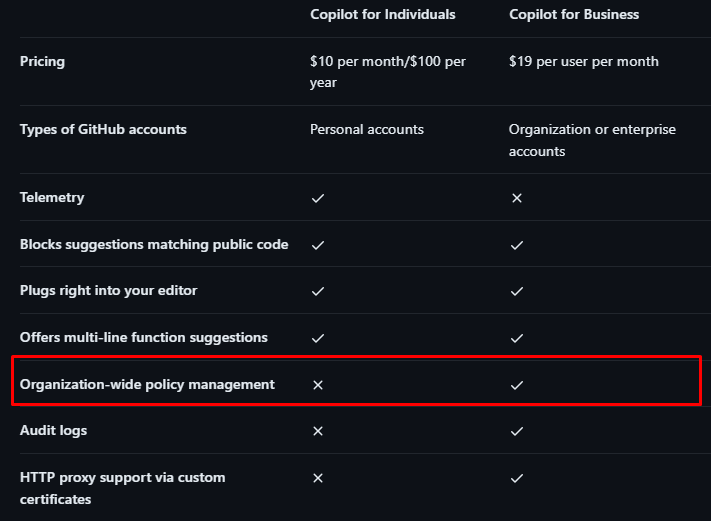Click the Individuals cross in the Audit logs row

click(317, 431)
